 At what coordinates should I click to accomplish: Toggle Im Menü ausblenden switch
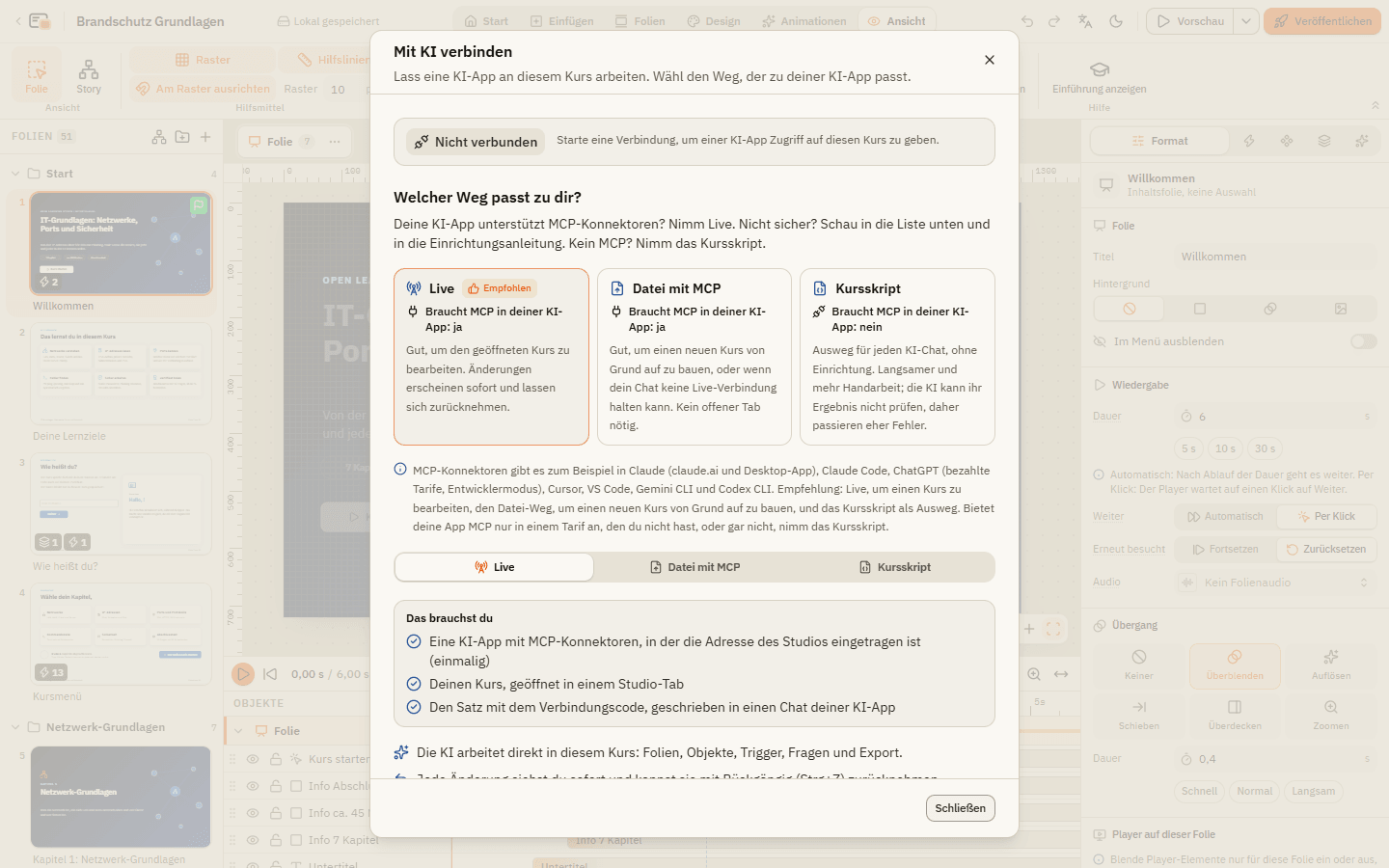(1363, 341)
